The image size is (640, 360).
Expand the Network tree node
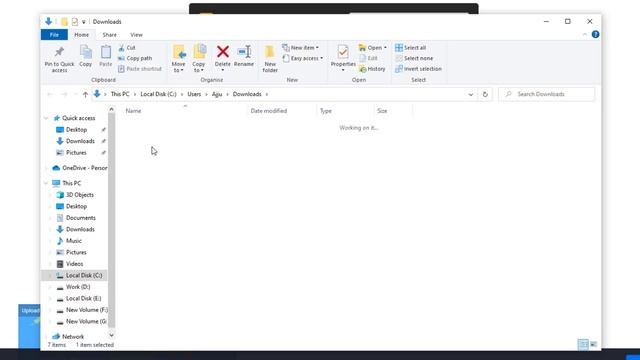click(x=46, y=337)
